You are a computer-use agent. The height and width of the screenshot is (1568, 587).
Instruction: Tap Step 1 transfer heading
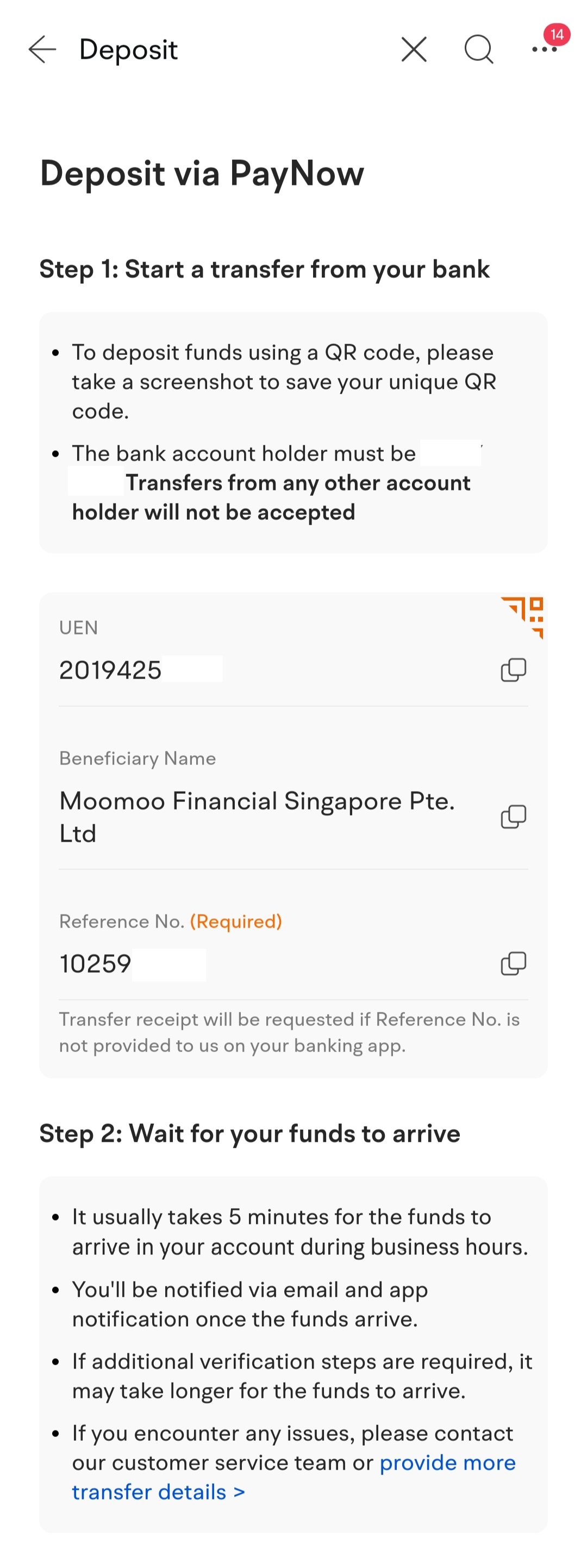[x=265, y=269]
